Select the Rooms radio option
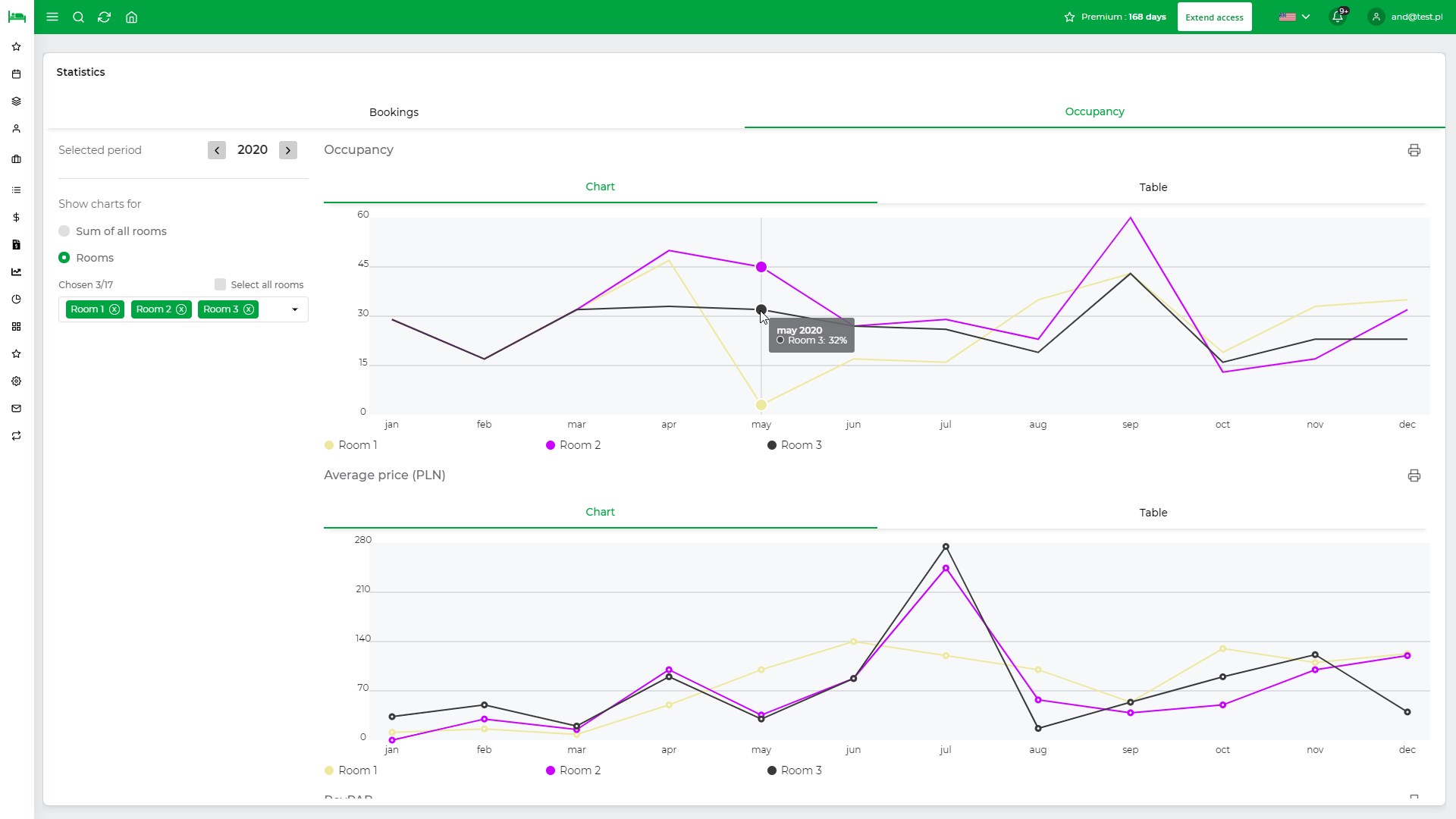The image size is (1456, 819). 64,258
